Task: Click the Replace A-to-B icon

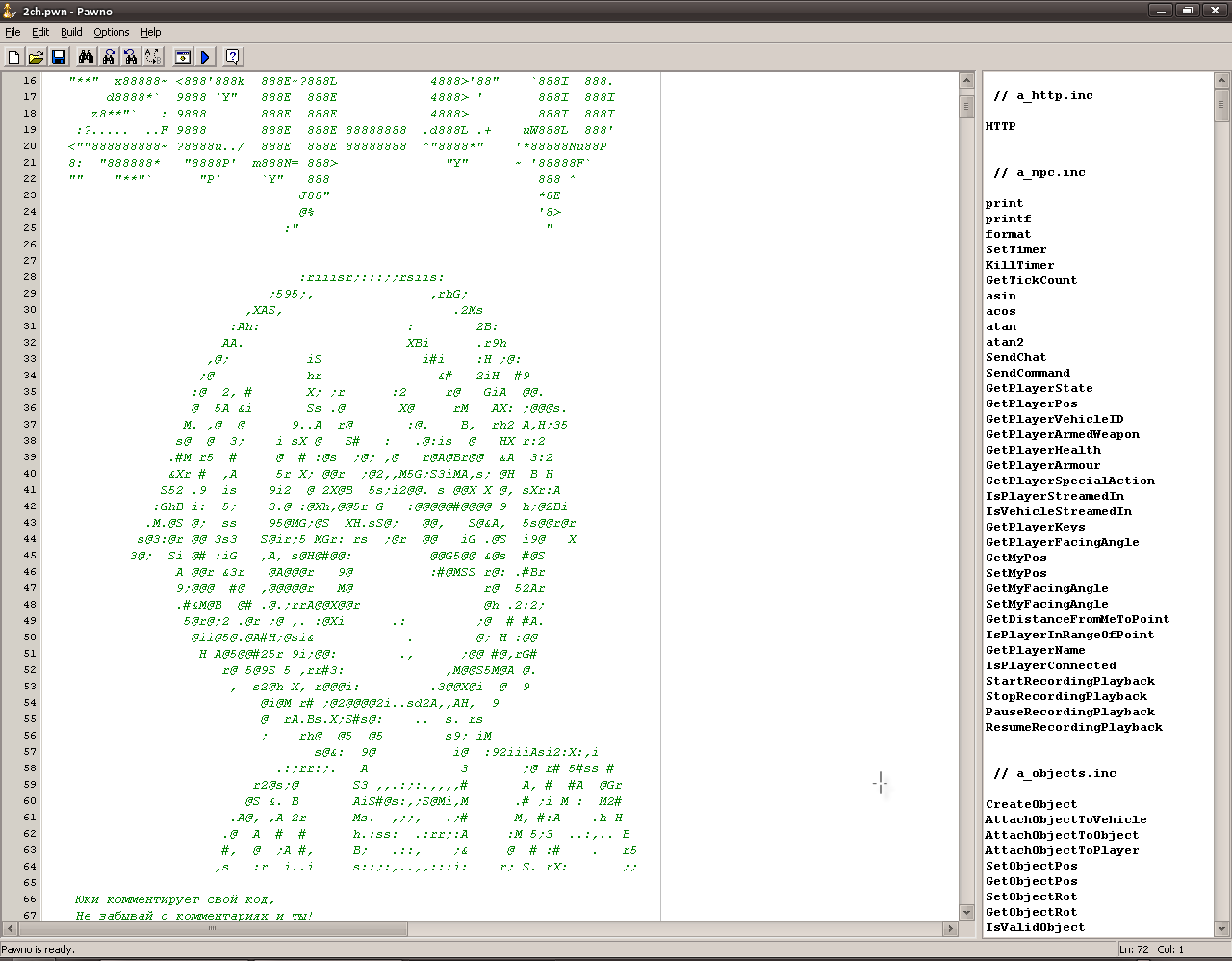Action: click(x=153, y=57)
